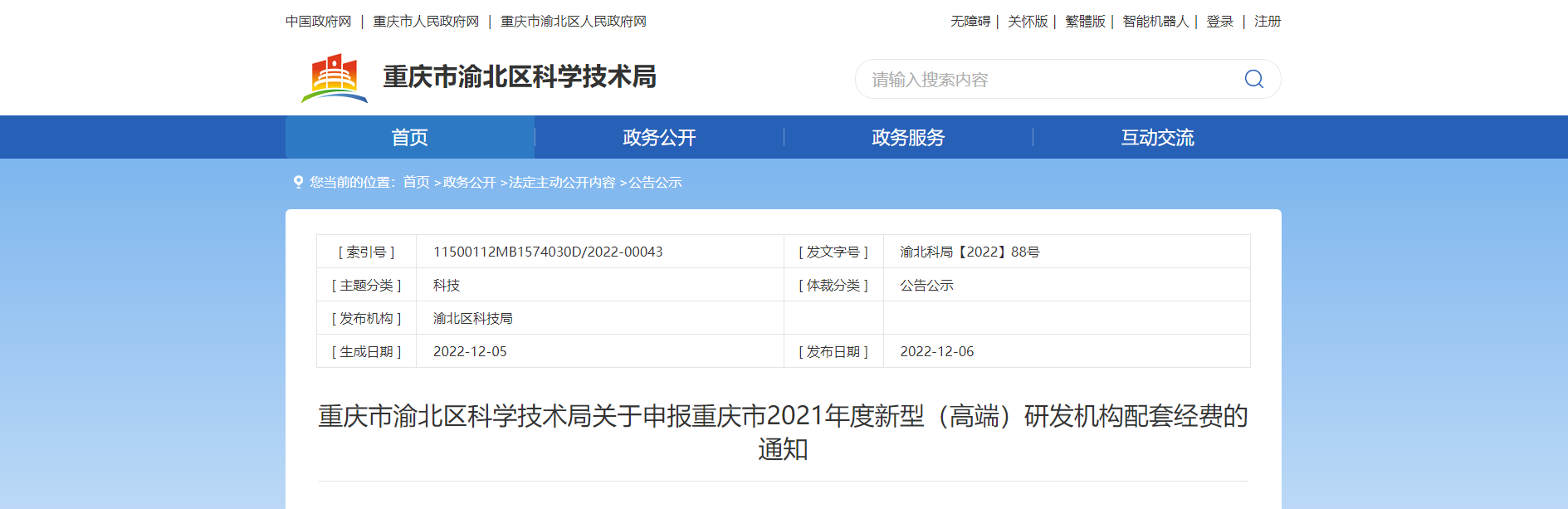Enable 无障碍 accessibility mode
The height and width of the screenshot is (509, 1568).
click(970, 22)
